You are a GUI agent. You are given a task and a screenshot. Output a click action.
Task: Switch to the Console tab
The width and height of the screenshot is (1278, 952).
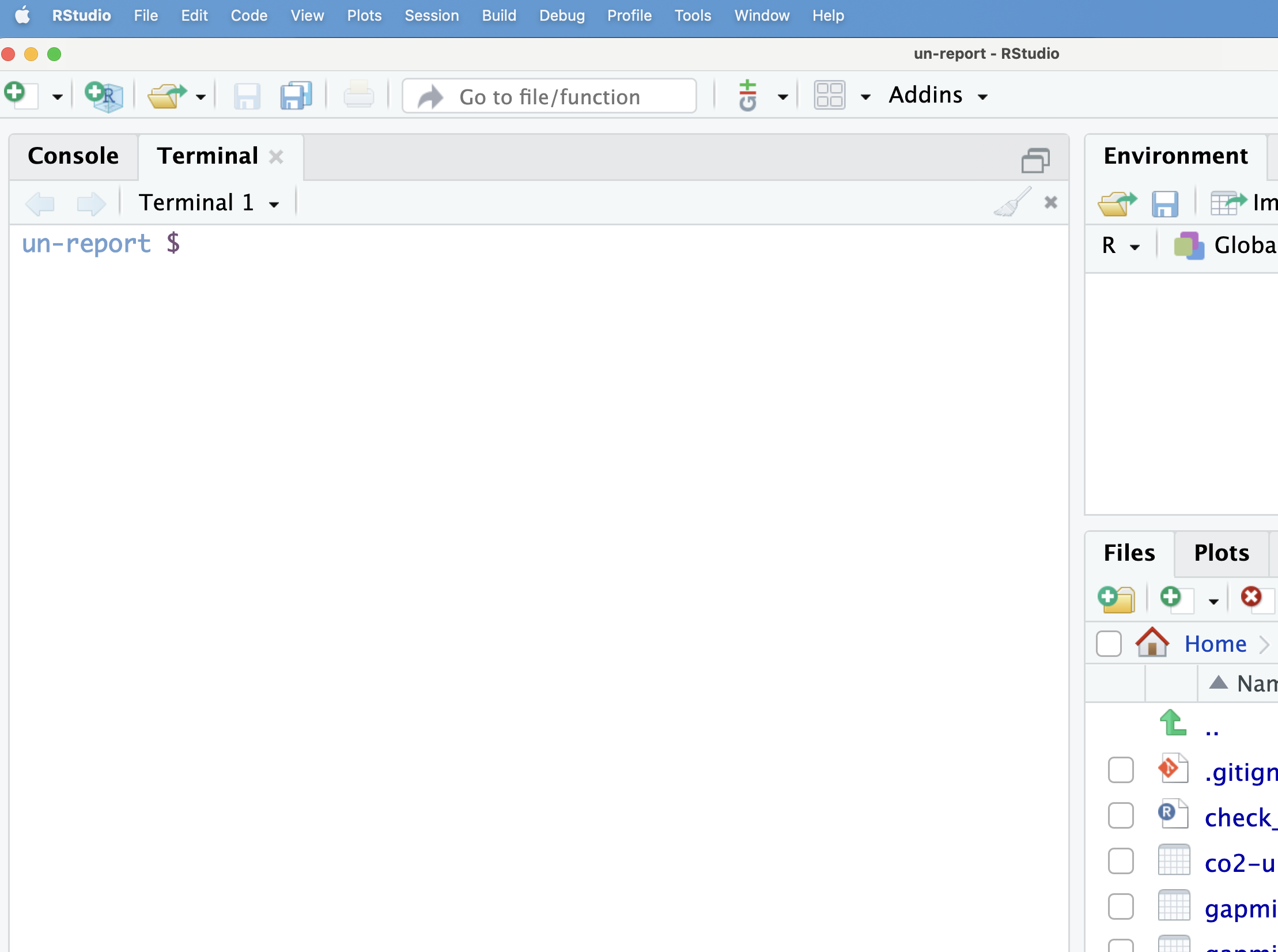tap(73, 156)
